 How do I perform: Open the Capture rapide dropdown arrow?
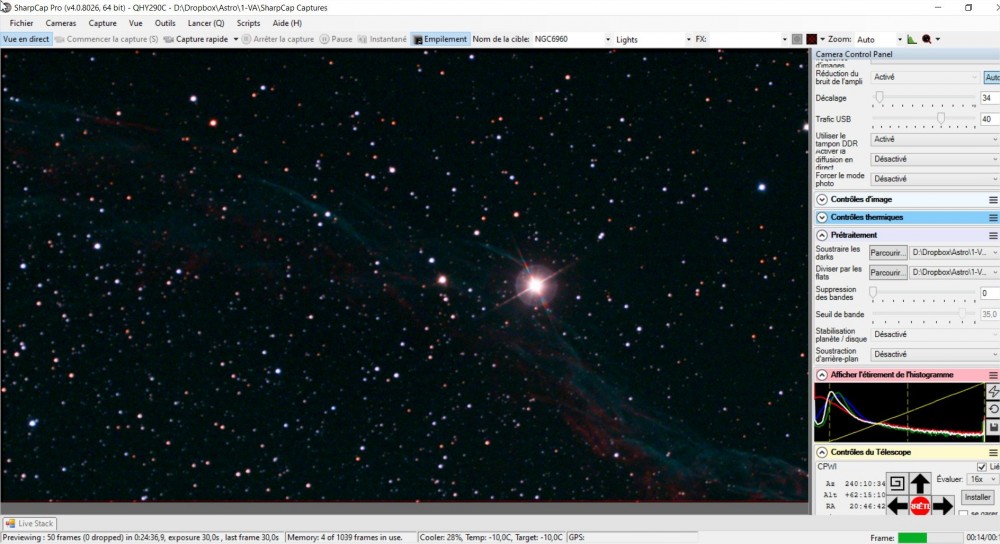[235, 39]
